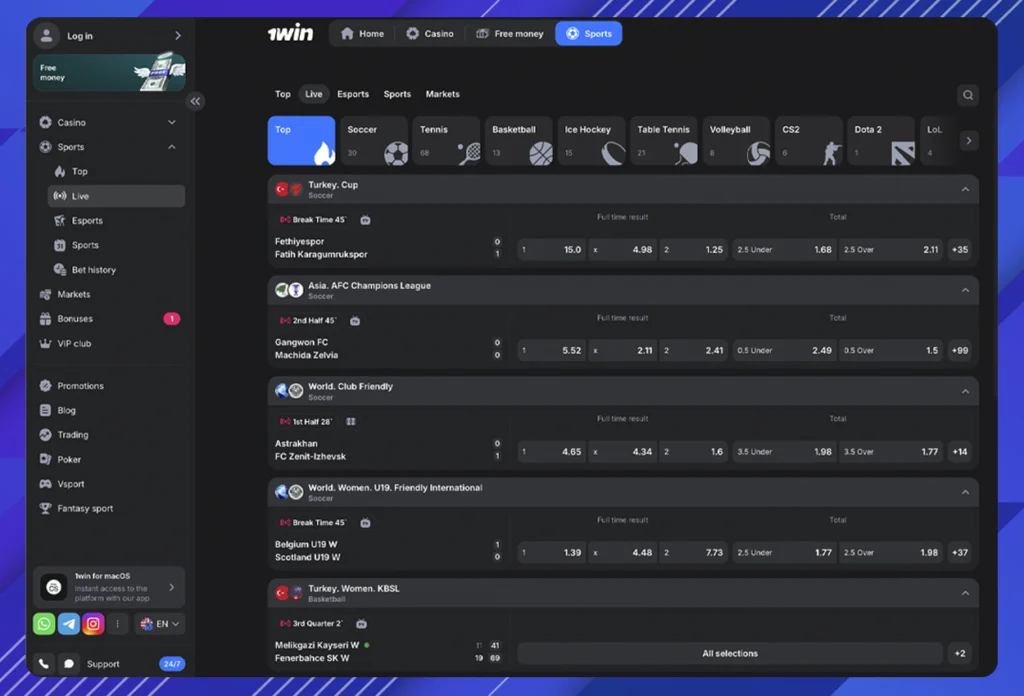Collapse Asia. AFC Champions League group
Viewport: 1024px width, 696px height.
click(x=965, y=290)
